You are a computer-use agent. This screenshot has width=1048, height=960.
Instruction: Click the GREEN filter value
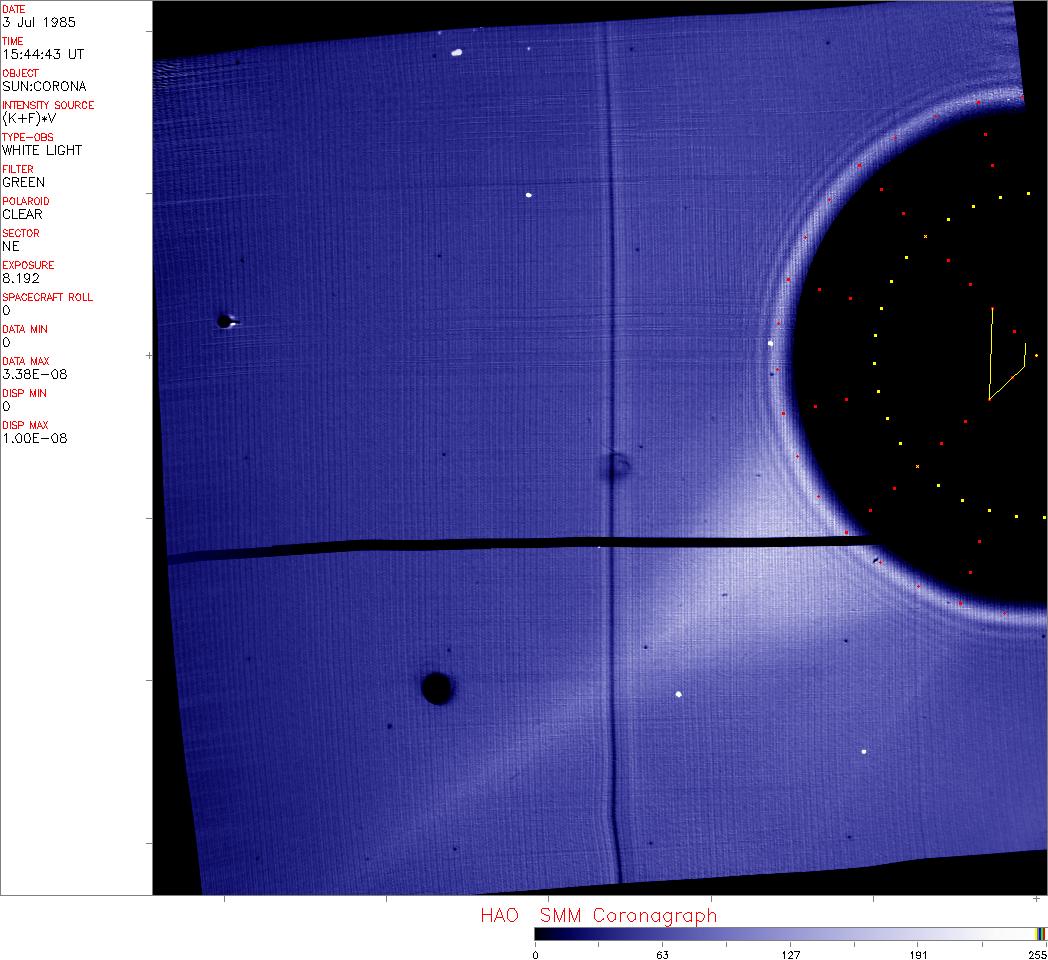pyautogui.click(x=23, y=182)
